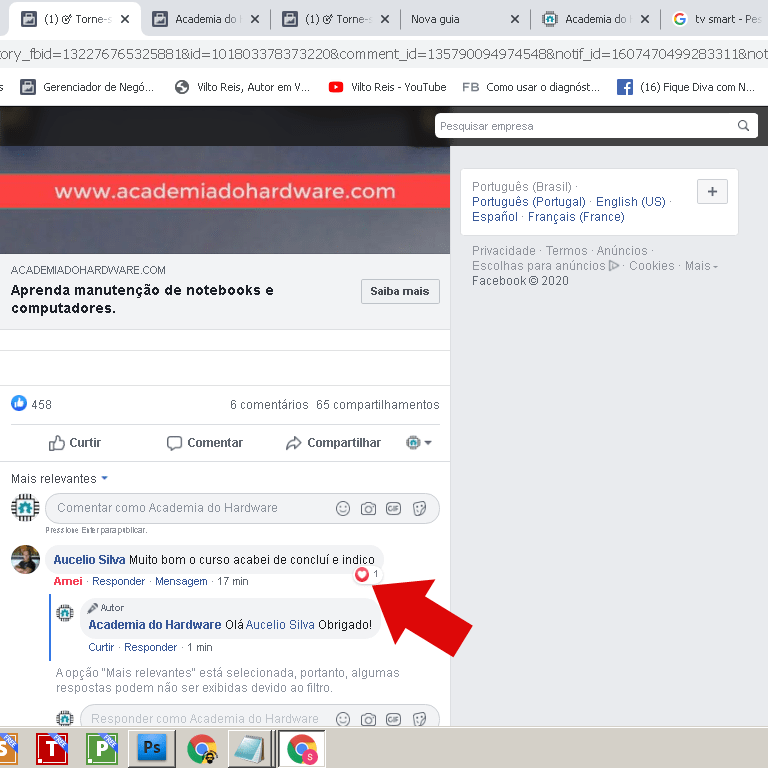
Task: Open emoji picker in the comment box
Action: point(343,508)
